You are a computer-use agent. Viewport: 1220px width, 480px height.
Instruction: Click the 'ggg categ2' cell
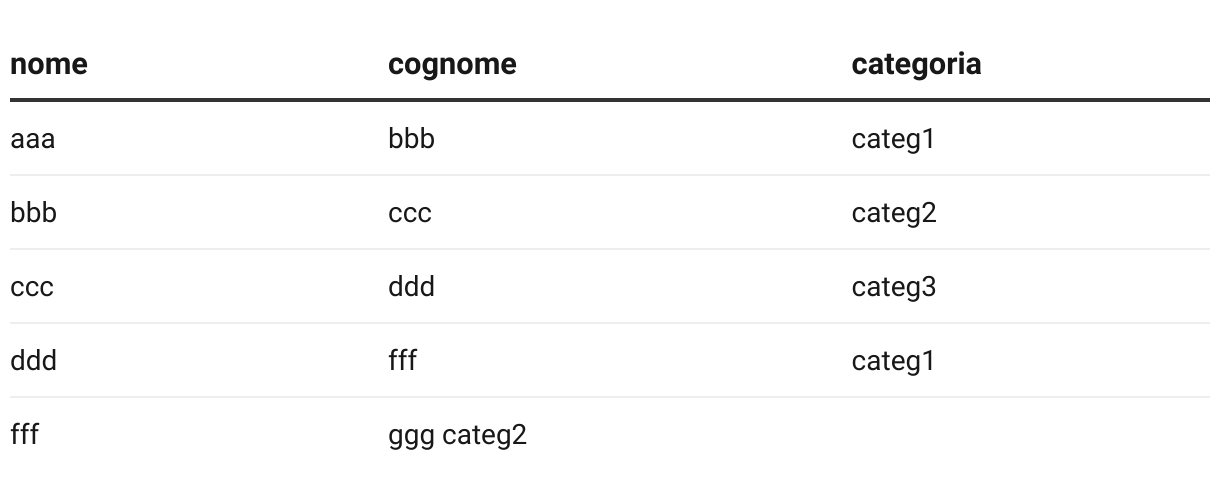click(457, 435)
